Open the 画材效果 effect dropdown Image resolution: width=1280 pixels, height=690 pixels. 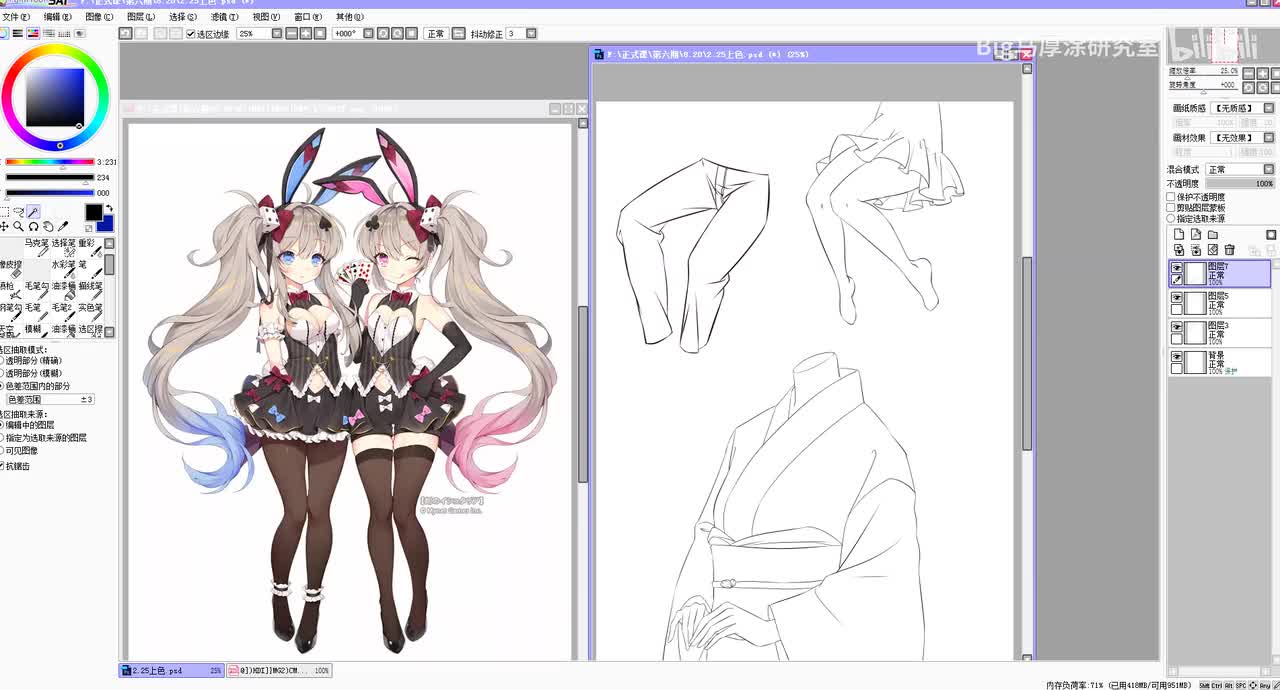(x=1269, y=137)
